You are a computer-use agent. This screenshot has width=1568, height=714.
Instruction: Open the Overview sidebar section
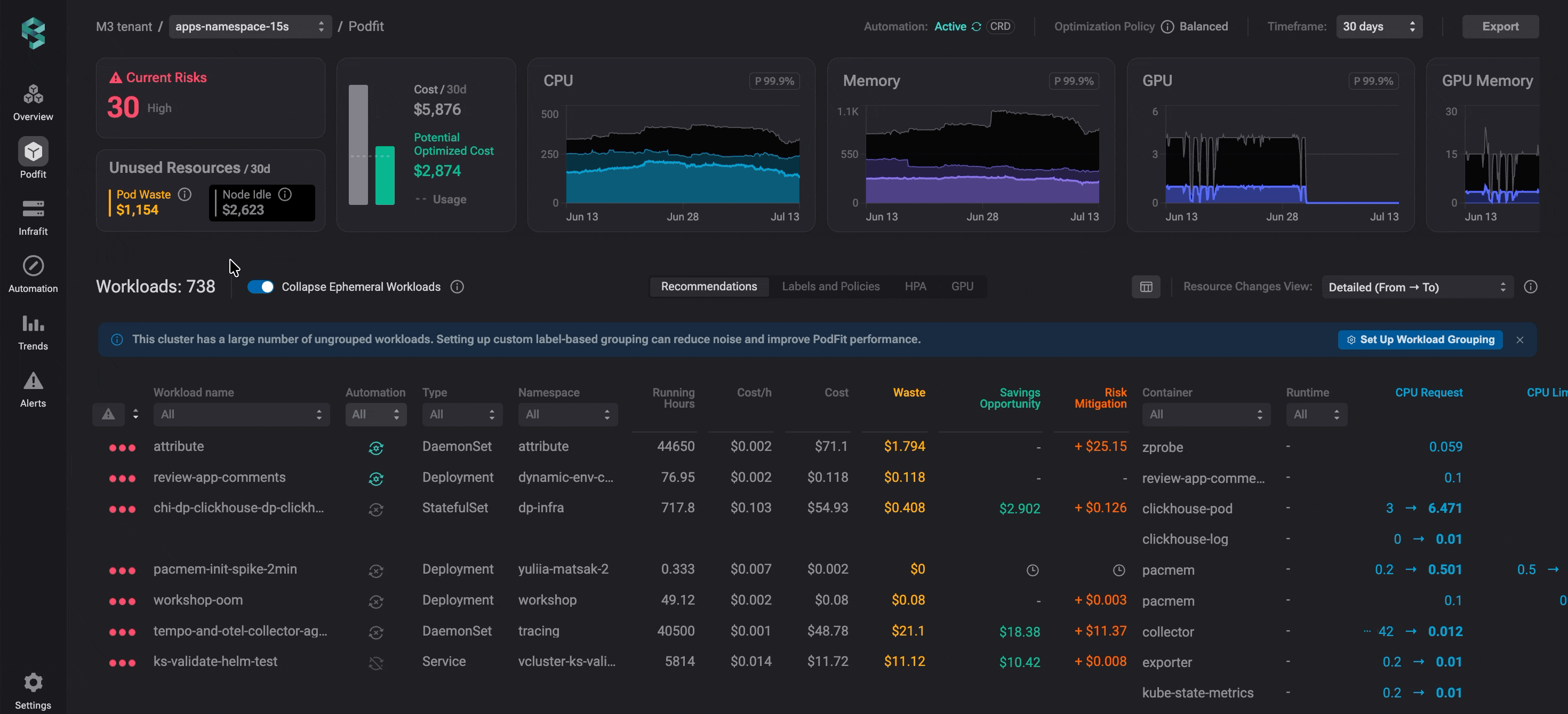(33, 102)
